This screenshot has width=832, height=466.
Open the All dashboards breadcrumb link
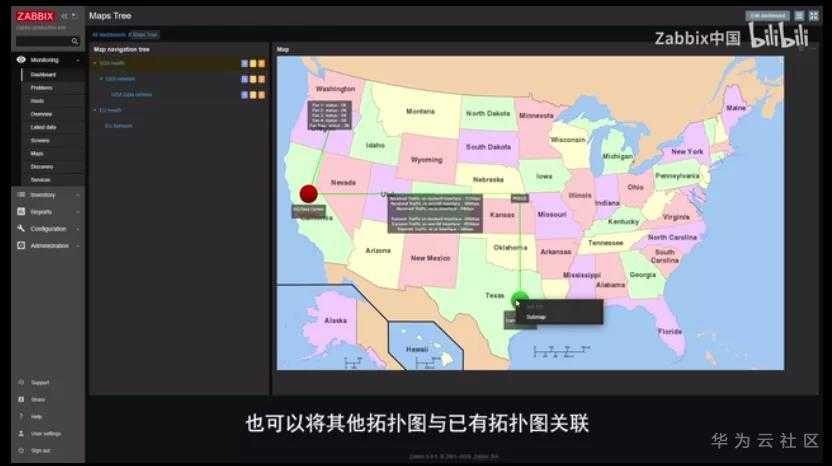coord(109,34)
